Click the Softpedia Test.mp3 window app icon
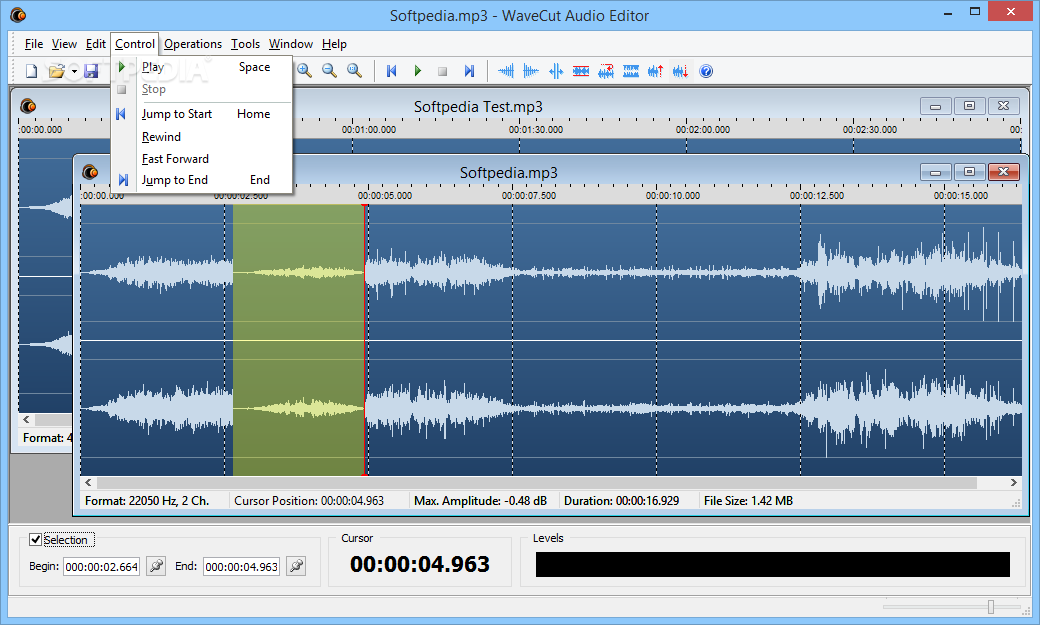The image size is (1040, 625). [28, 106]
